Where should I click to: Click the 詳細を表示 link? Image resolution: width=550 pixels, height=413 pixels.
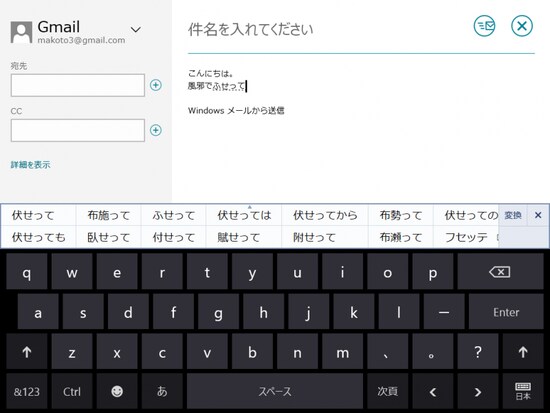tap(31, 165)
